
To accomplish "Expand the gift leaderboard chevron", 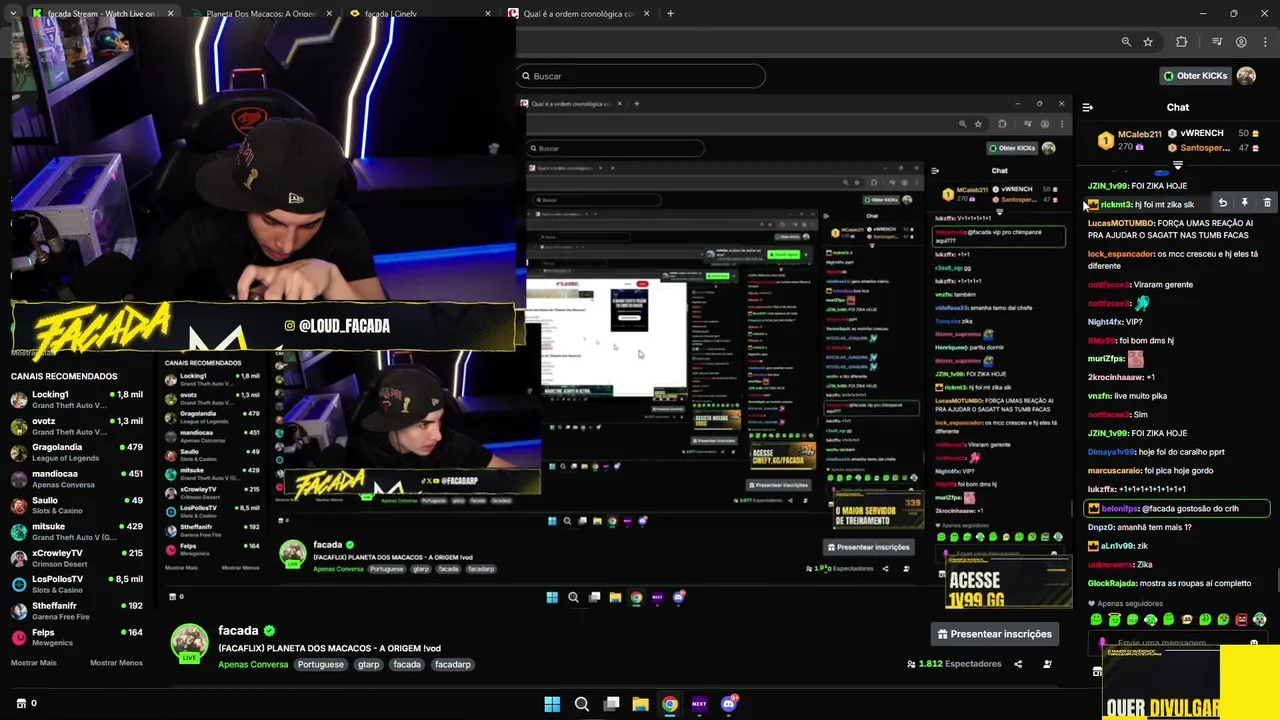I will point(1178,164).
